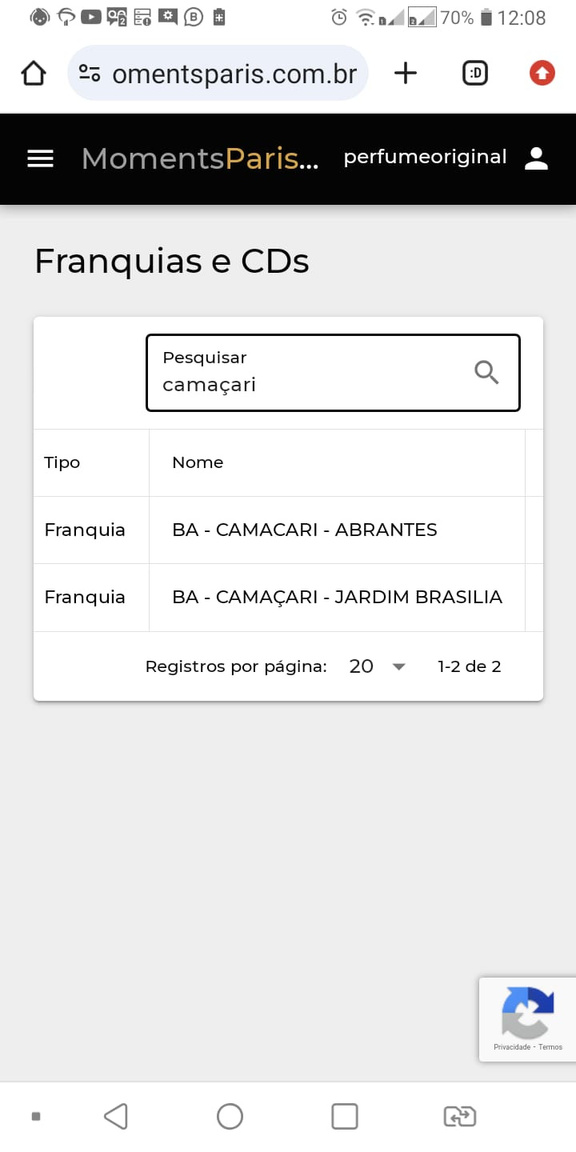The image size is (576, 1152).
Task: Open the hamburger navigation menu
Action: (40, 159)
